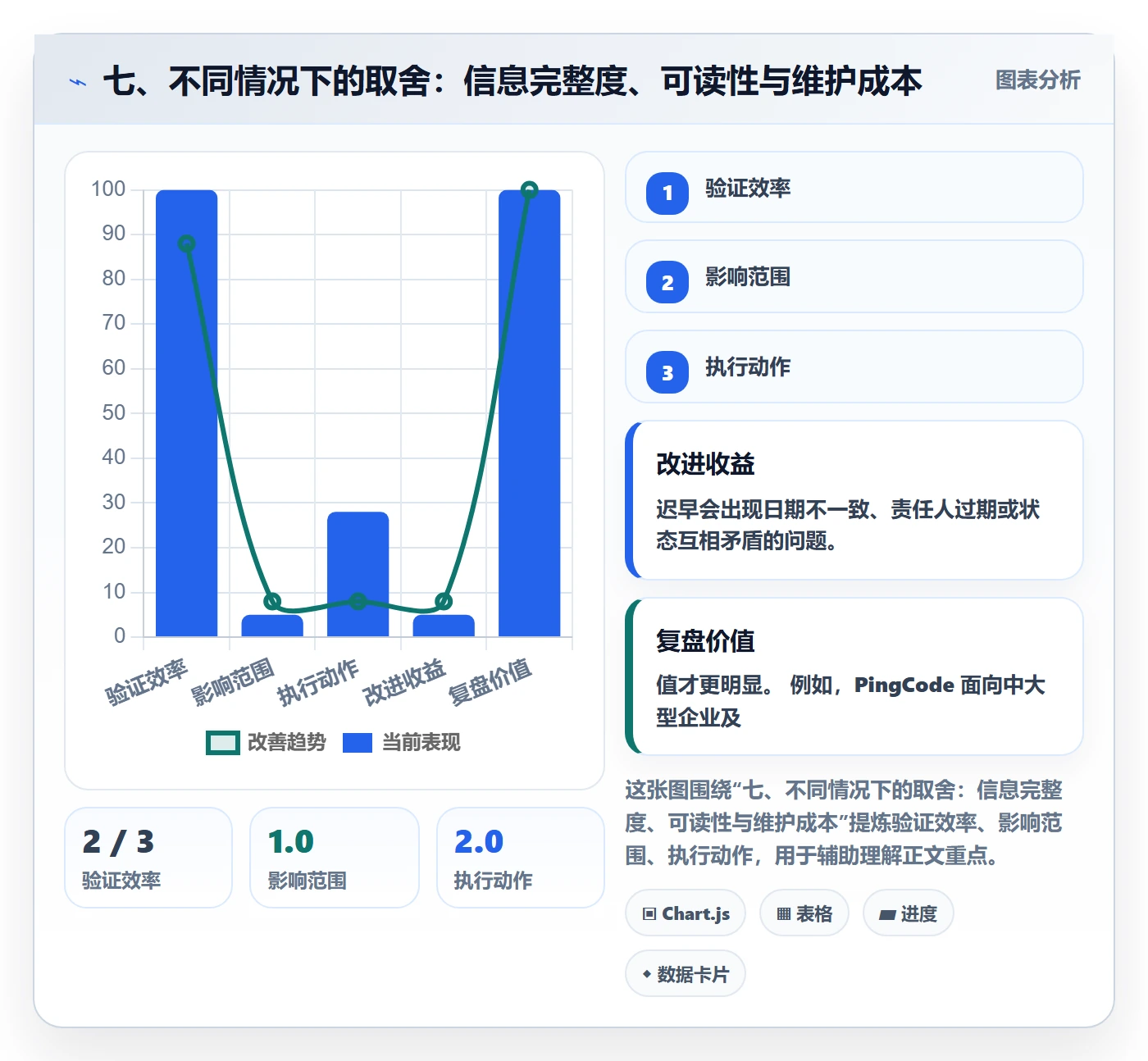
Task: Click the 2 / 3 验证效率 stat card
Action: pos(148,858)
